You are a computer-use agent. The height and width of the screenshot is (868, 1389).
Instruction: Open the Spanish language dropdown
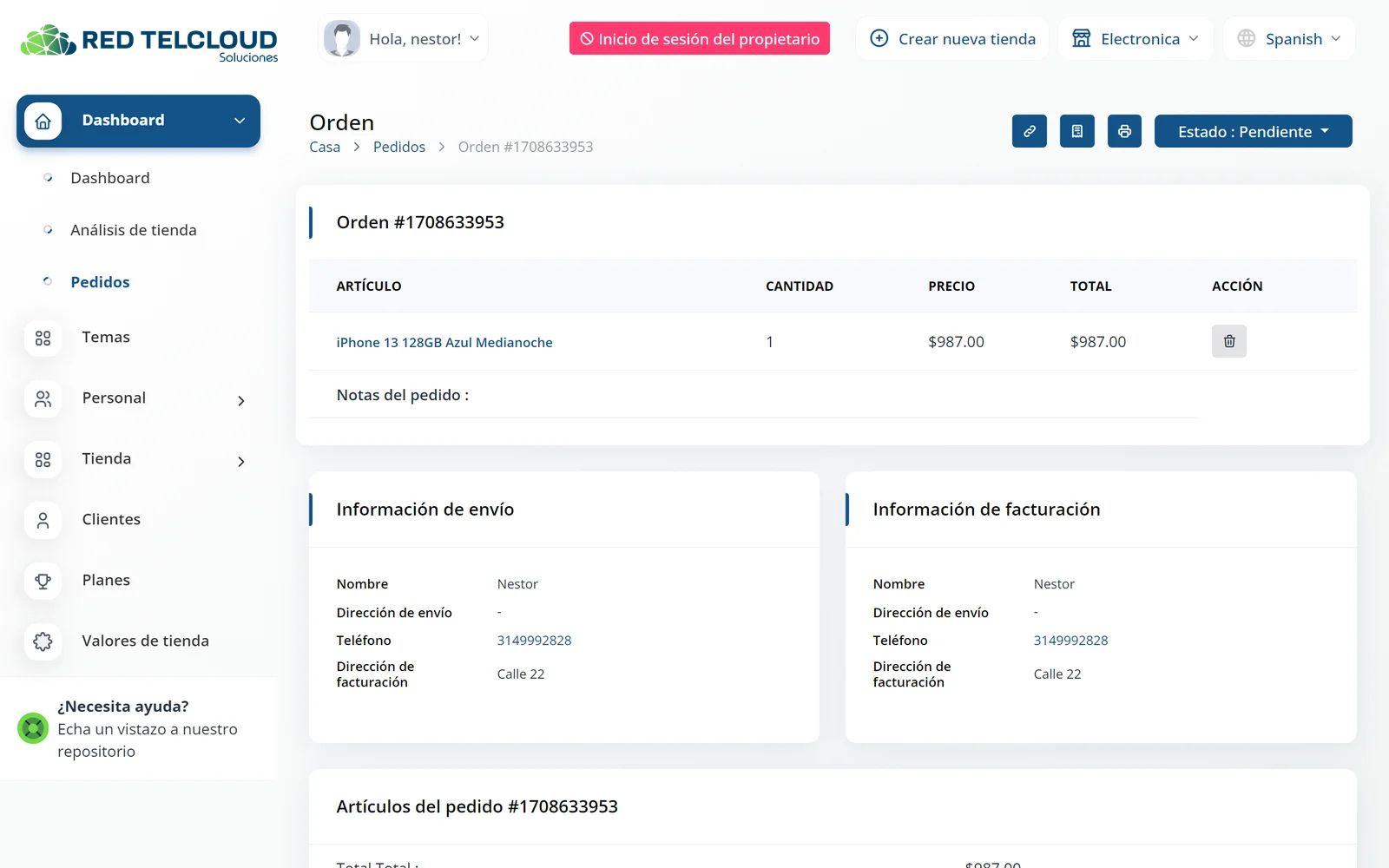[x=1289, y=39]
